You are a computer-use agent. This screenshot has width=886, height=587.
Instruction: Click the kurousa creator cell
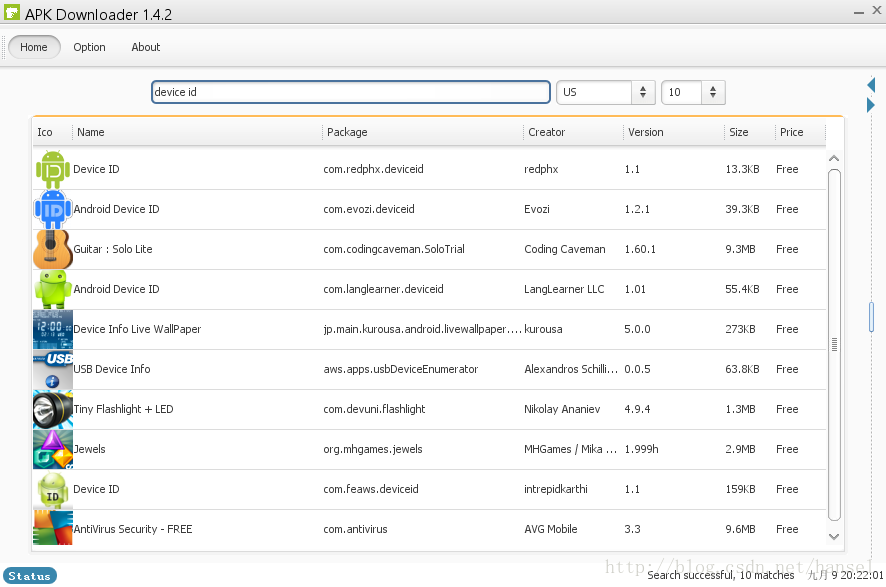(x=543, y=329)
